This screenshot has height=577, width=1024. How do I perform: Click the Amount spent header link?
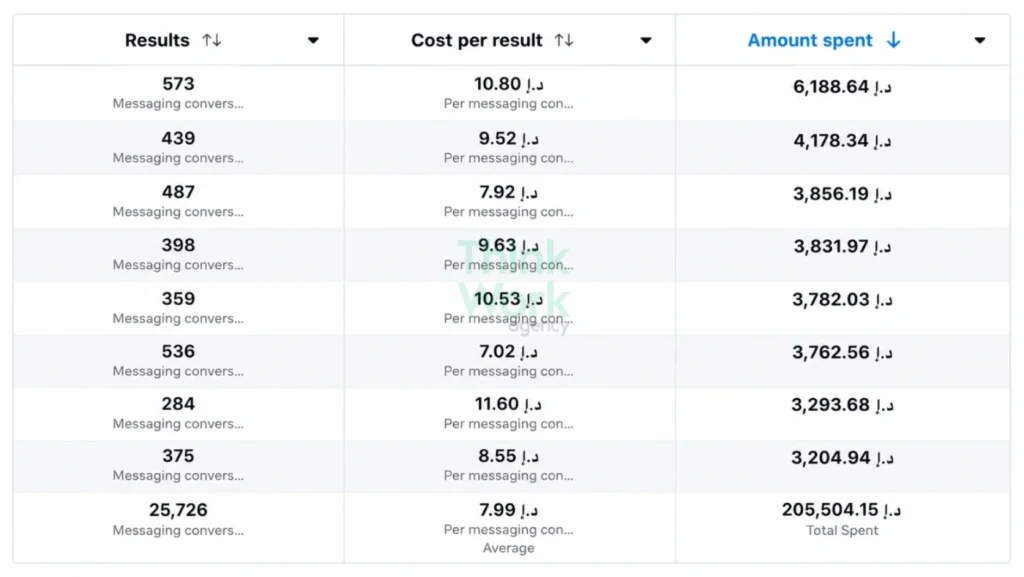pyautogui.click(x=810, y=40)
